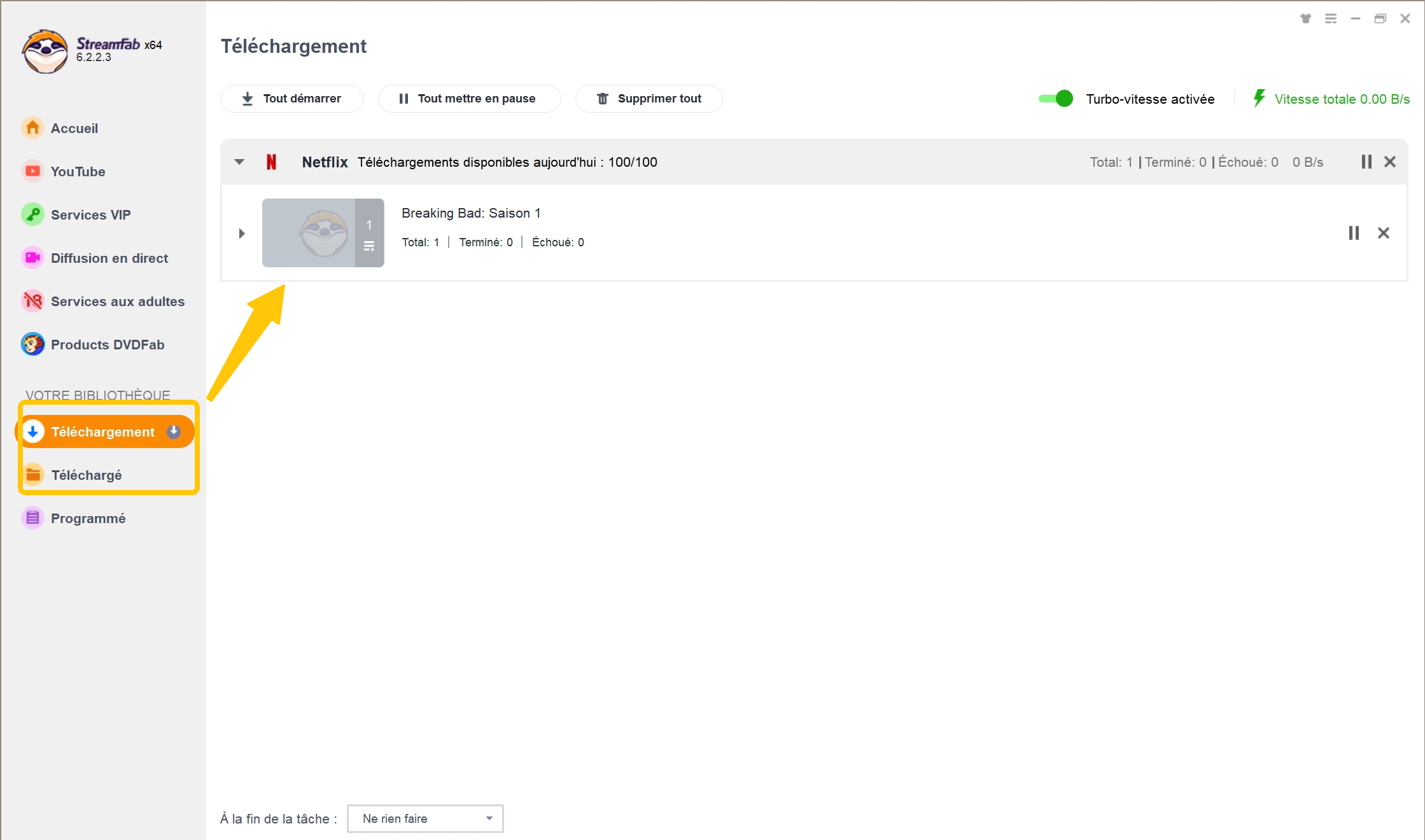Click the episode list icon on thumbnail
The height and width of the screenshot is (840, 1425).
tap(369, 246)
